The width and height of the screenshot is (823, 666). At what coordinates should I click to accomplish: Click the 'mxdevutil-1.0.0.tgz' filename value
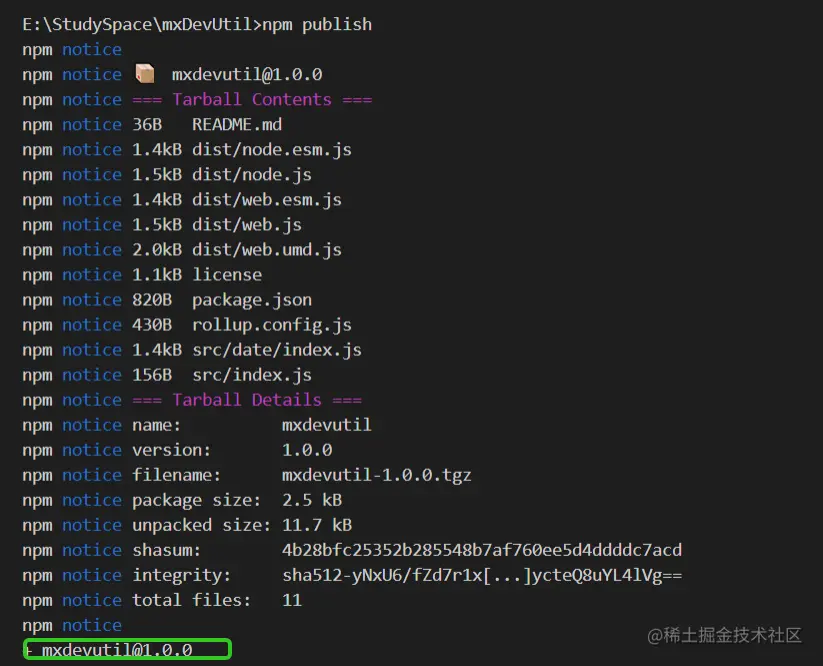[x=377, y=475]
